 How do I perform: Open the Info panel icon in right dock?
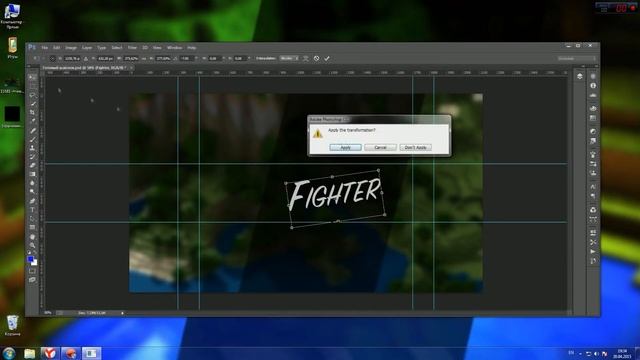(x=593, y=86)
